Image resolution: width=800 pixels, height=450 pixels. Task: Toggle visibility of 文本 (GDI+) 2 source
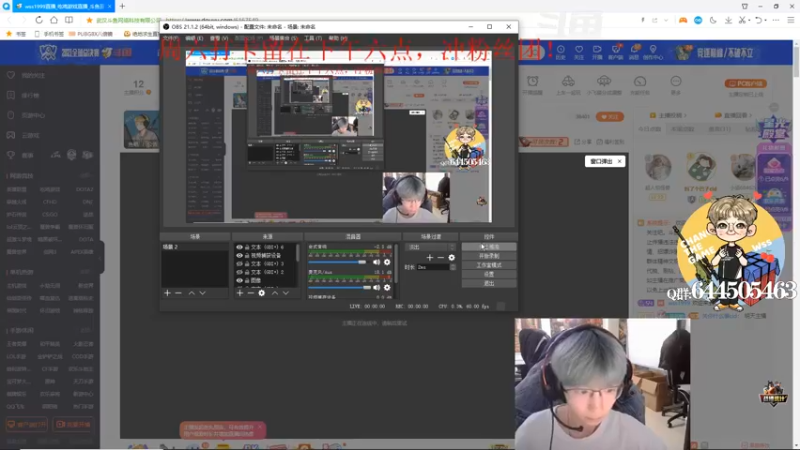coord(239,272)
